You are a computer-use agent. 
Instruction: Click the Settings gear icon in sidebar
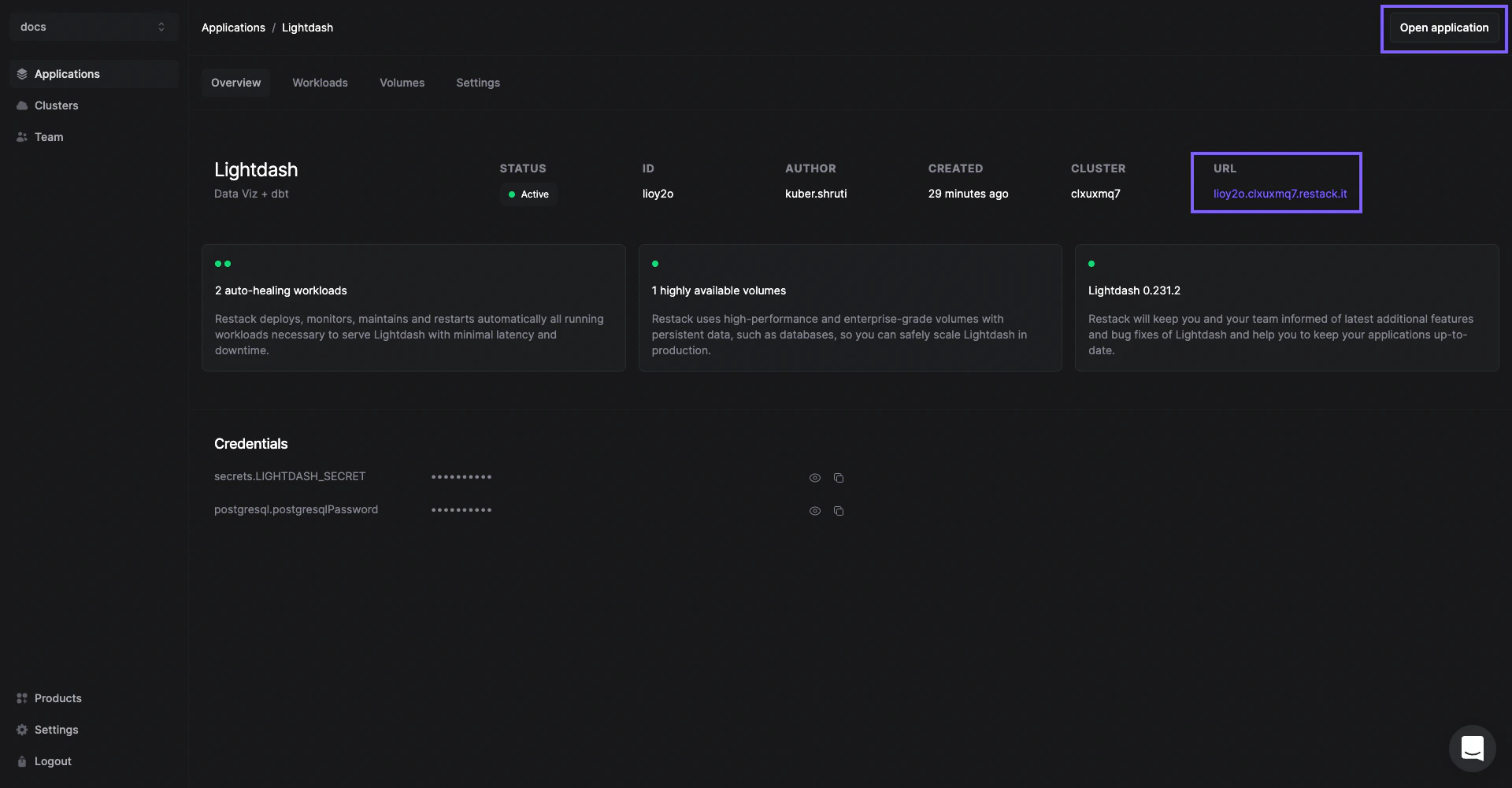[x=22, y=730]
